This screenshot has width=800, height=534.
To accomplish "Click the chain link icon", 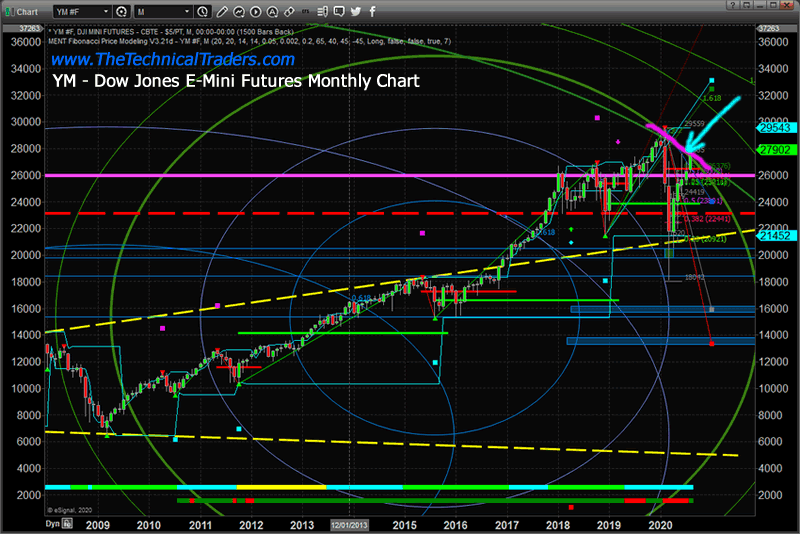I will coord(289,11).
